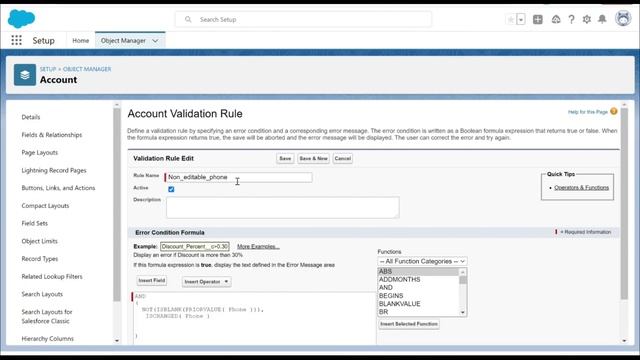Screen dimensions: 640x360
Task: Click the orange help icon beside Help for this Page
Action: (x=614, y=111)
